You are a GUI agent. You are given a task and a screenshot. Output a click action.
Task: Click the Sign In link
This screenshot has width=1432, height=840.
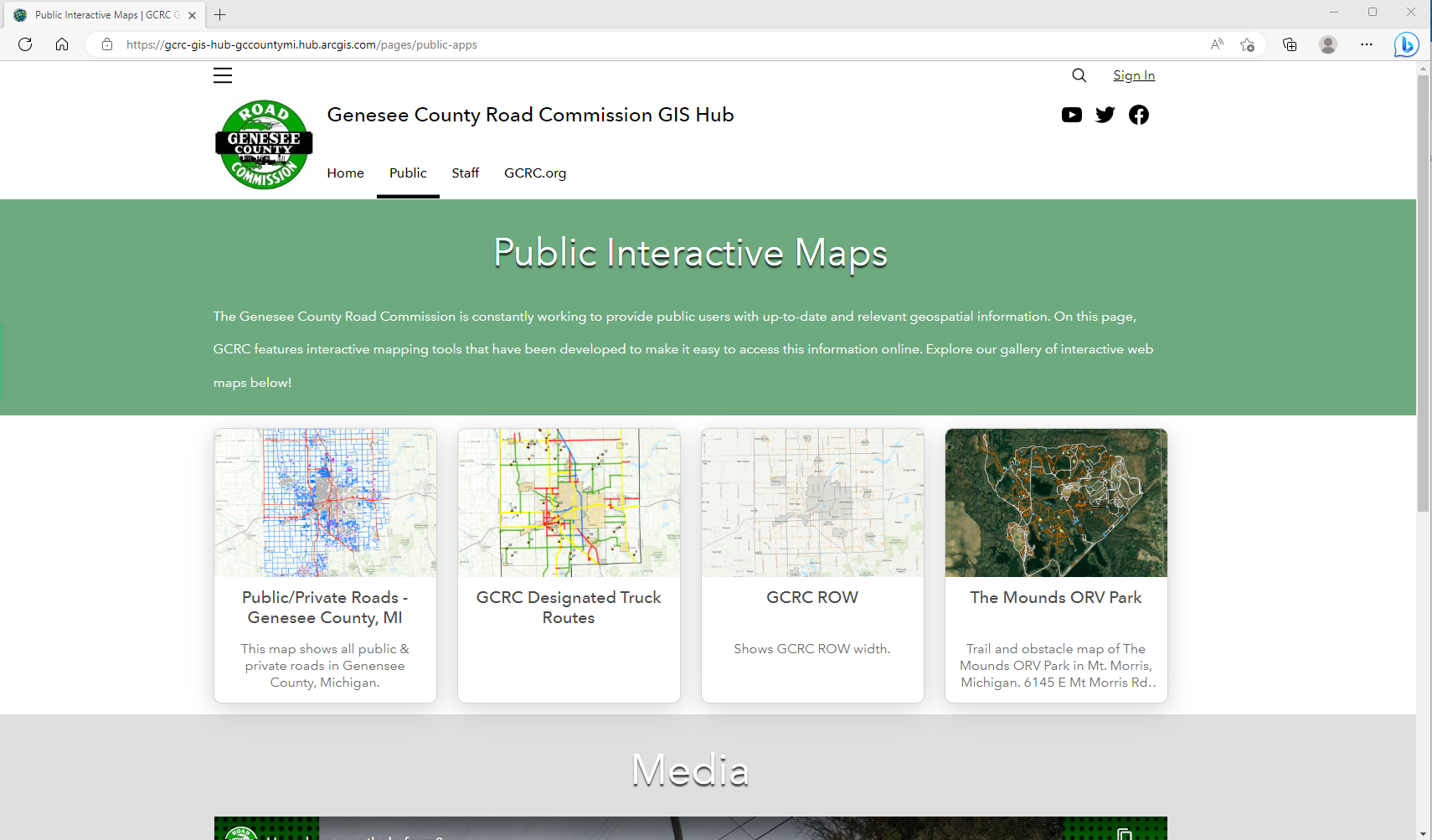pos(1134,75)
